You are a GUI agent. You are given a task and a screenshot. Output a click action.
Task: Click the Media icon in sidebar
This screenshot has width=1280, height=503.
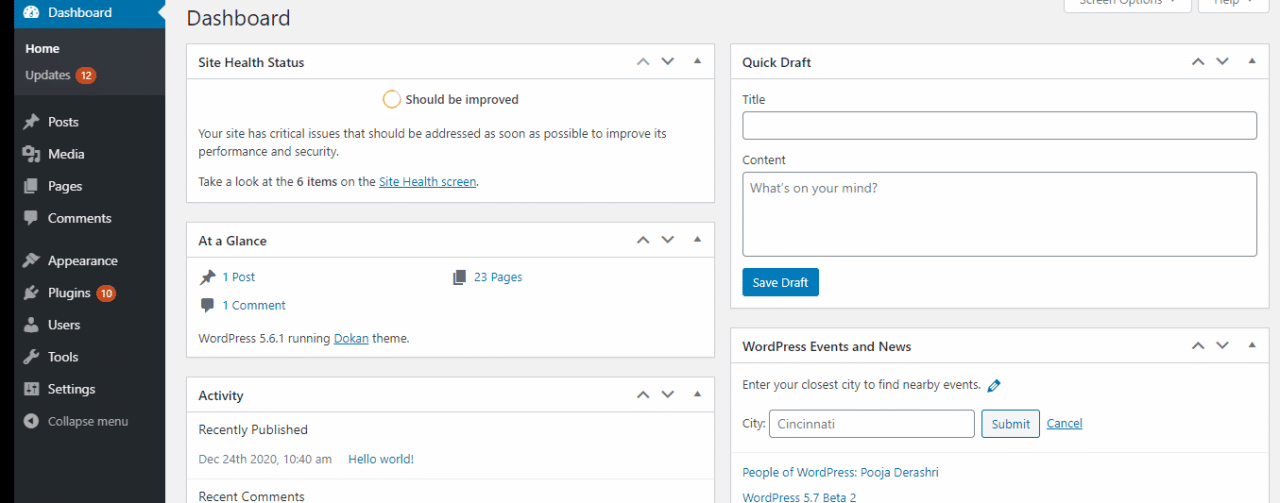[31, 154]
